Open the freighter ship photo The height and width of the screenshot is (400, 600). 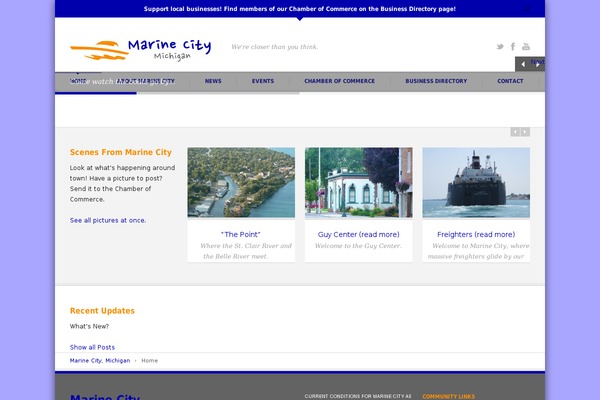476,183
